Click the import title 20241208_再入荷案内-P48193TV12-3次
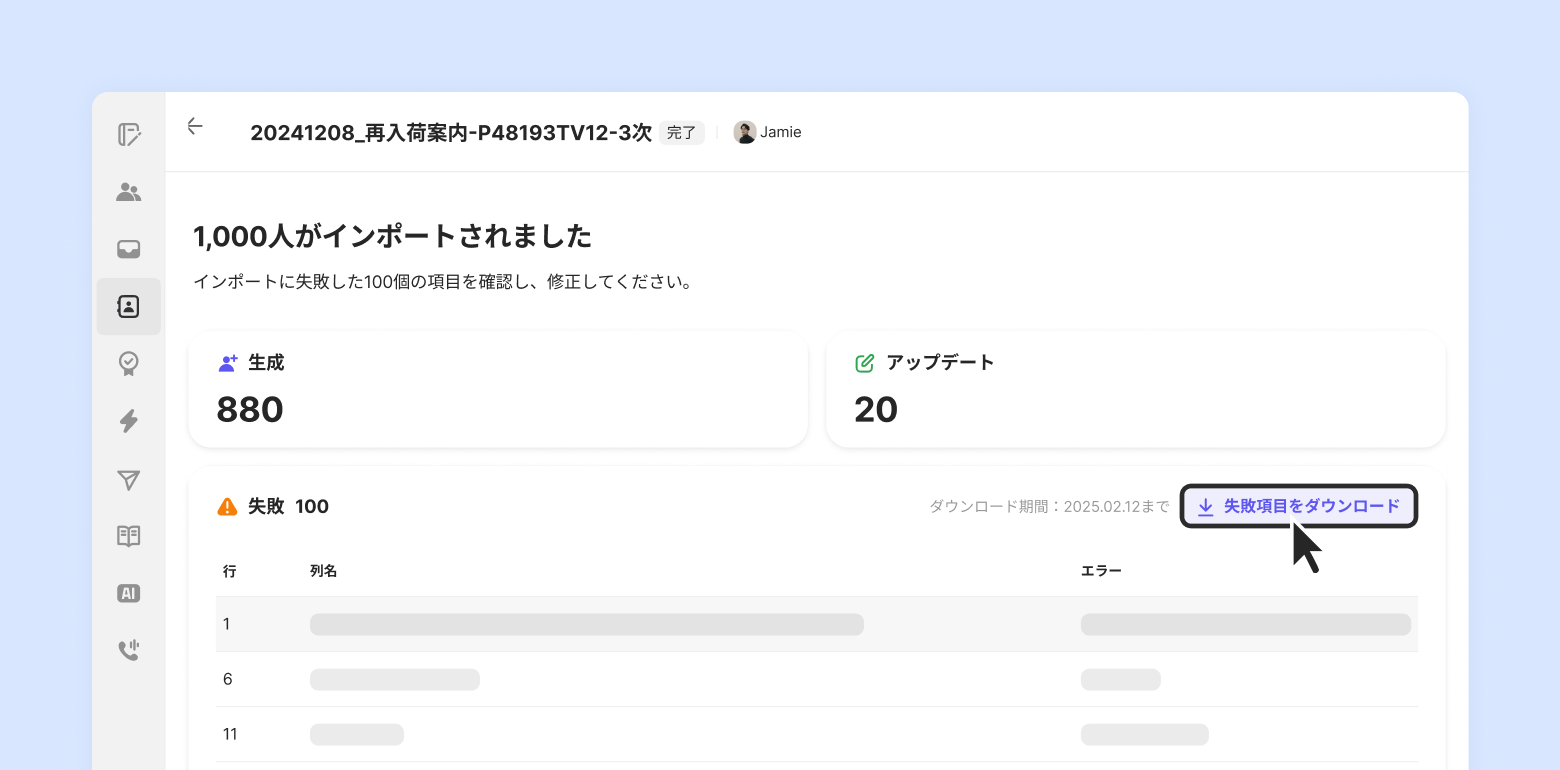 click(451, 132)
